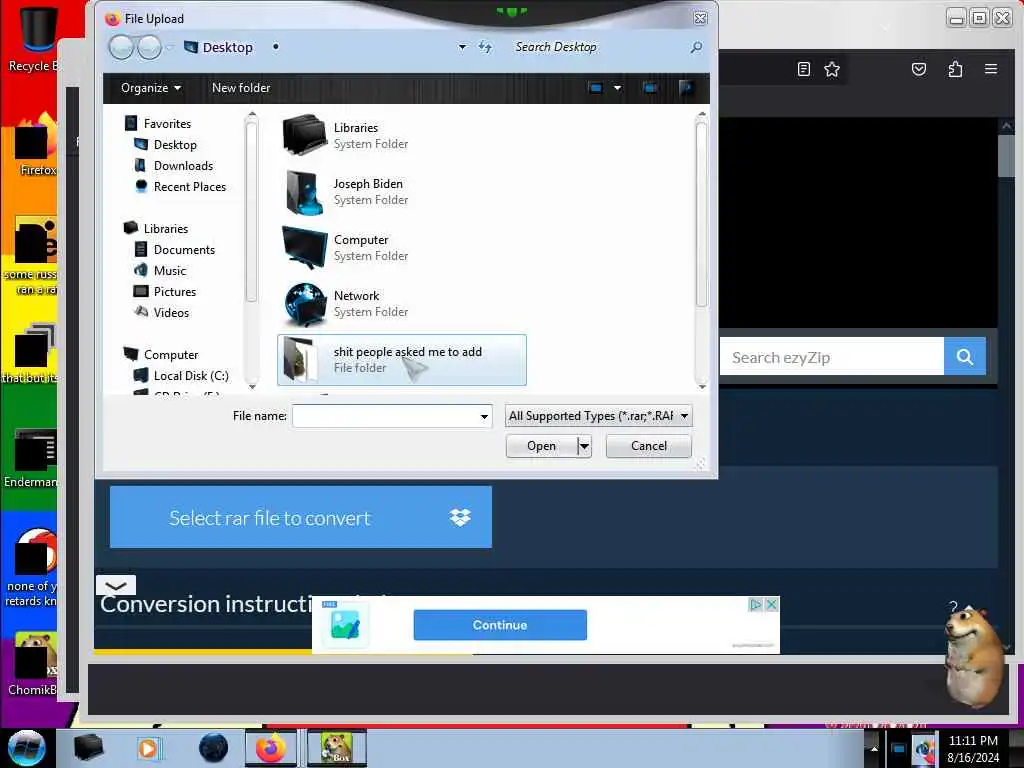The image size is (1024, 768).
Task: Toggle the preview pane icon
Action: 650,88
